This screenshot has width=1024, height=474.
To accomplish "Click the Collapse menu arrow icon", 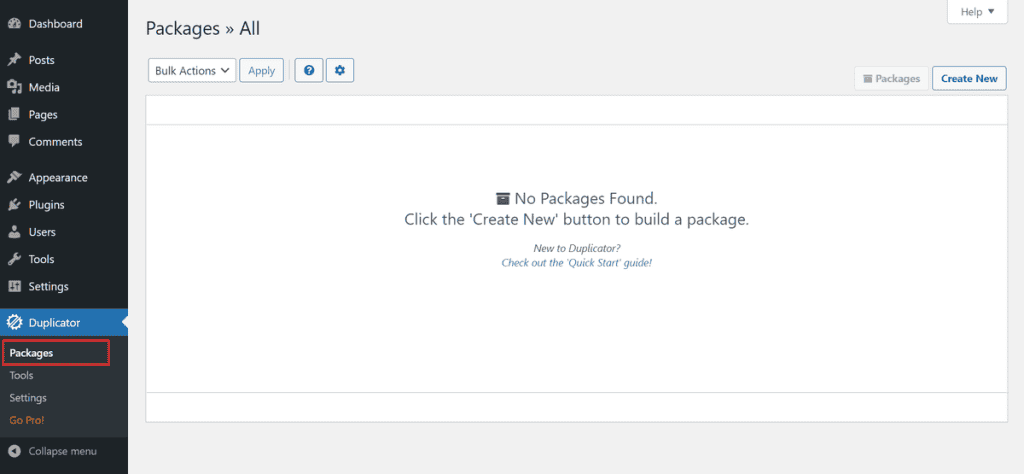I will tap(14, 451).
